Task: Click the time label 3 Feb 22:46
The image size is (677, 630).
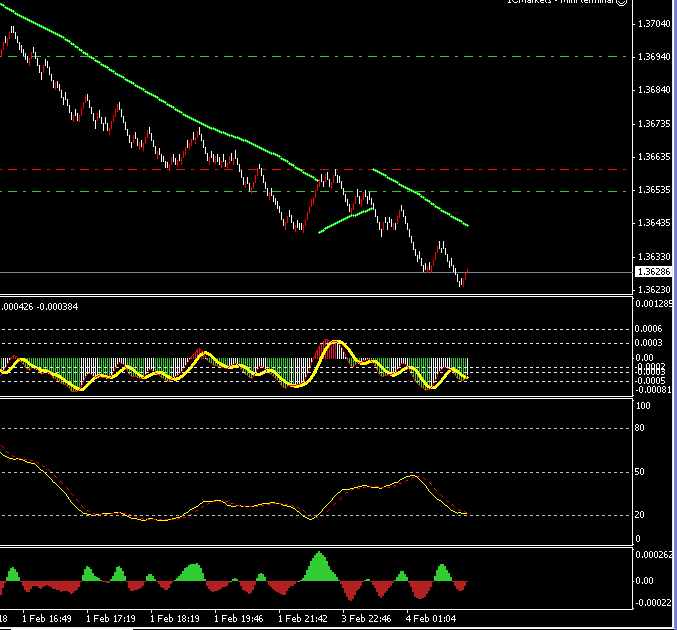Action: click(367, 619)
